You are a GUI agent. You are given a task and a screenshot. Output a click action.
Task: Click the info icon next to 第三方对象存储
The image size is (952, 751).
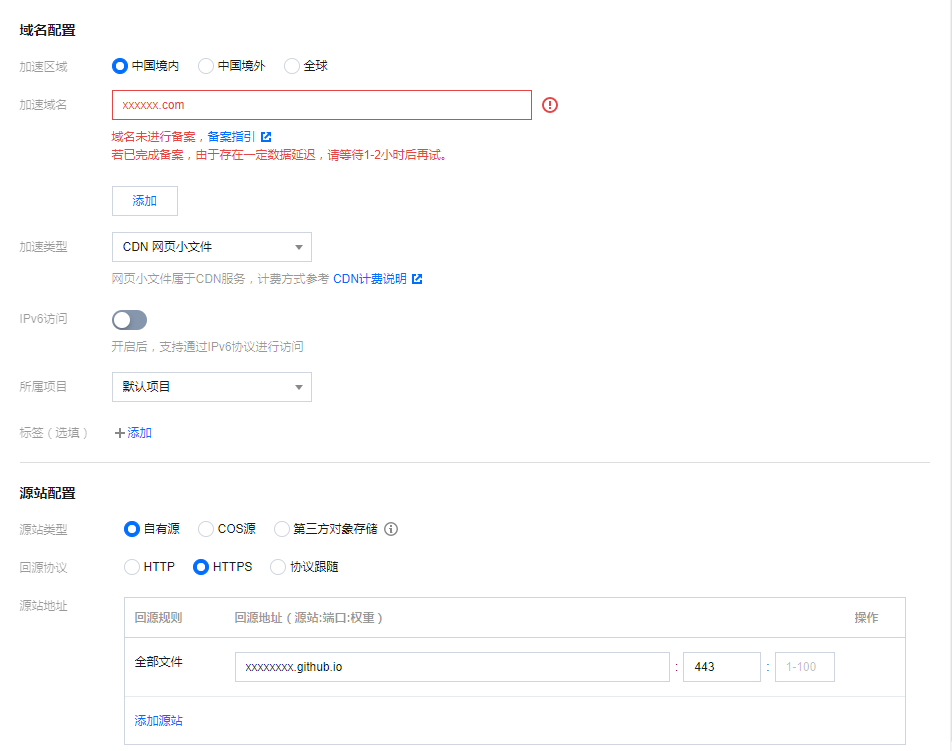click(389, 529)
